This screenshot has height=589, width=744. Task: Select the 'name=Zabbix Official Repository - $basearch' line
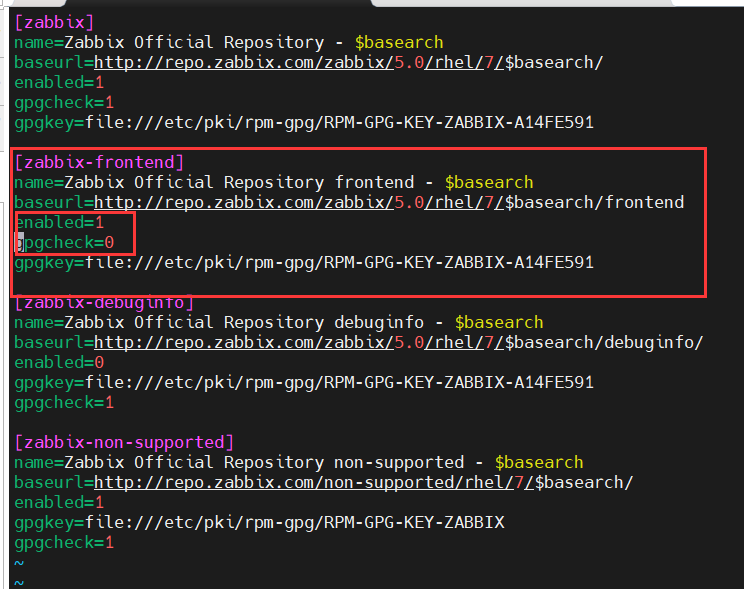(229, 42)
